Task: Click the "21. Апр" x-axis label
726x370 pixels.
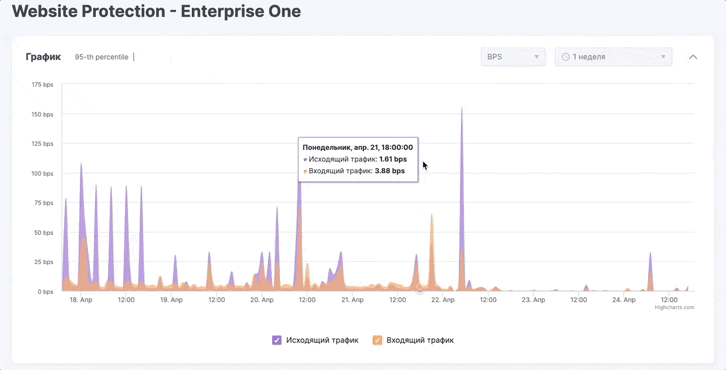Action: pos(352,300)
